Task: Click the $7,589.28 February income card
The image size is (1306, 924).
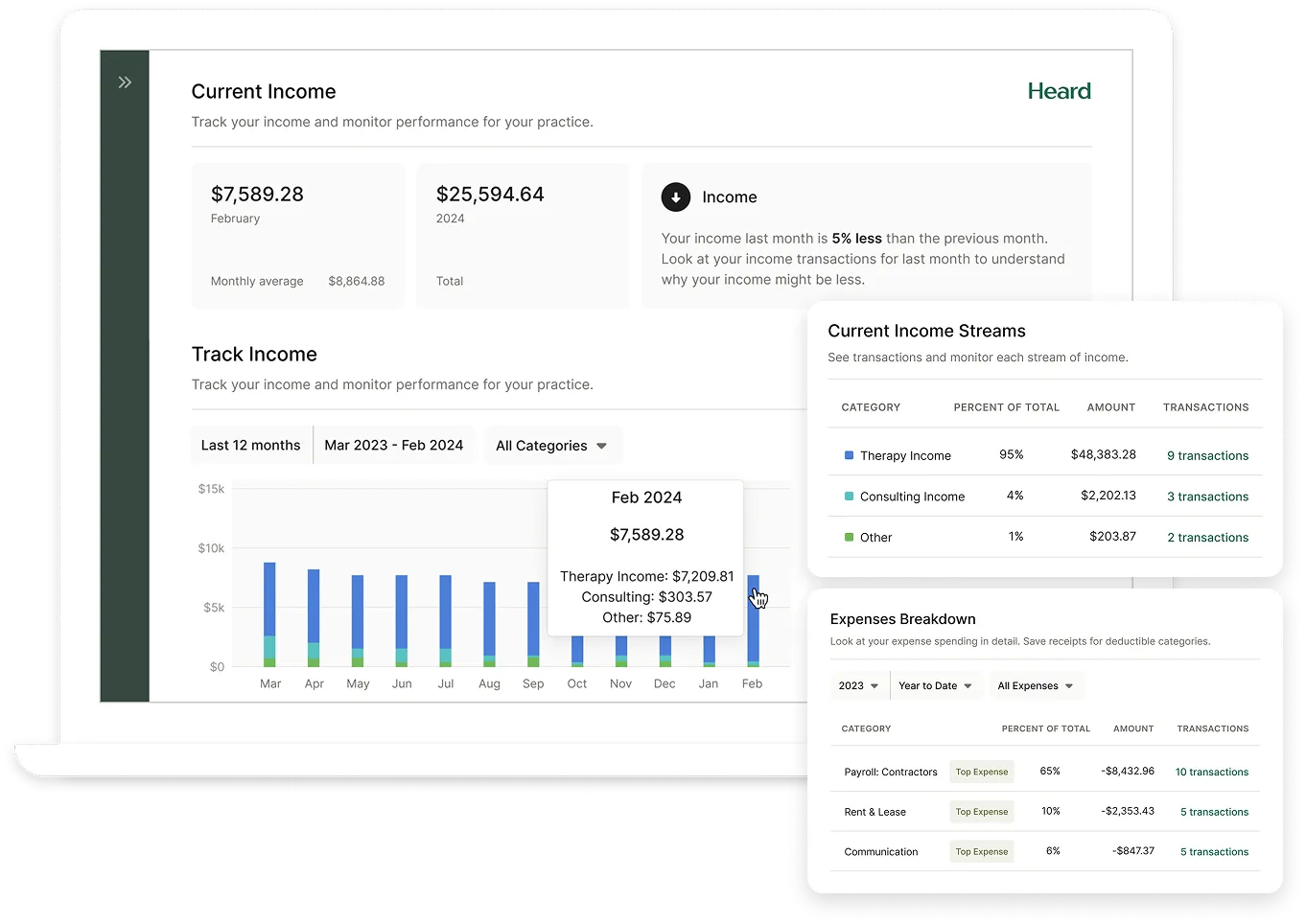Action: (298, 236)
